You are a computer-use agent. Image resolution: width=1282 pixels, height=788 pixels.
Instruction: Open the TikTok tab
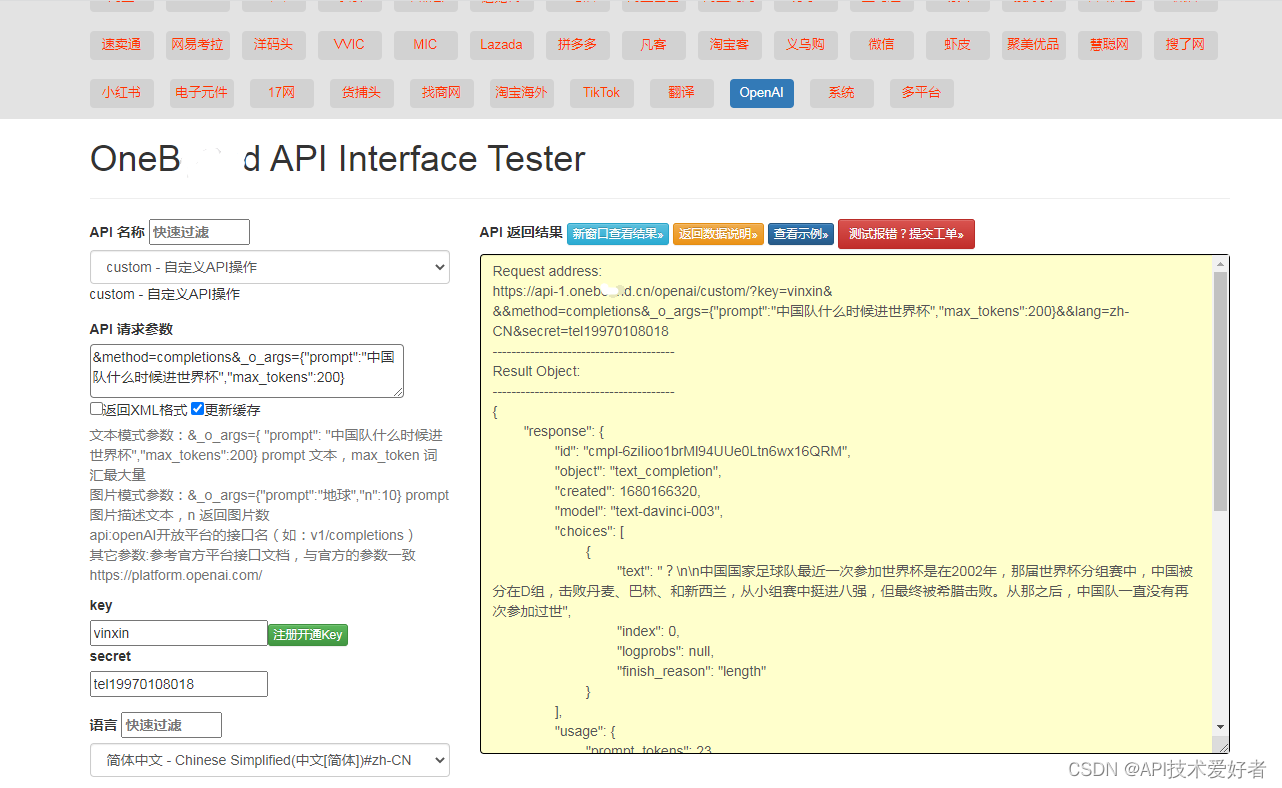(x=601, y=93)
